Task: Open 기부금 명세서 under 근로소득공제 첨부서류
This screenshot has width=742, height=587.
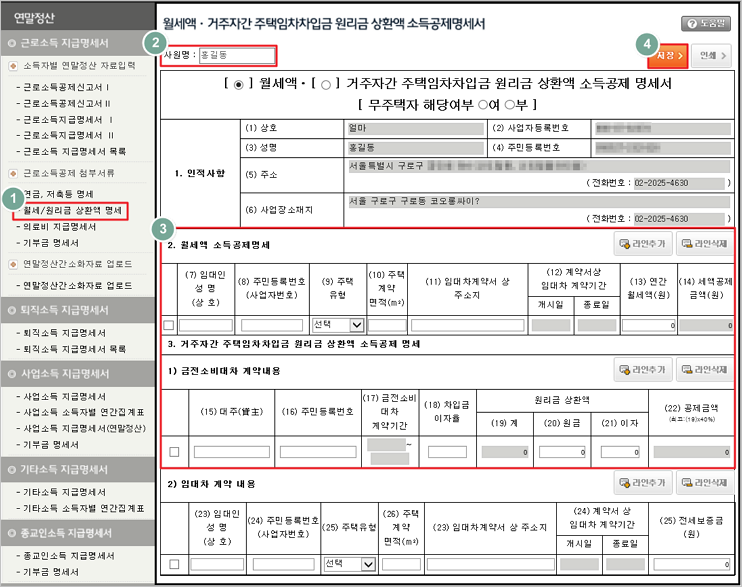Action: pos(51,243)
